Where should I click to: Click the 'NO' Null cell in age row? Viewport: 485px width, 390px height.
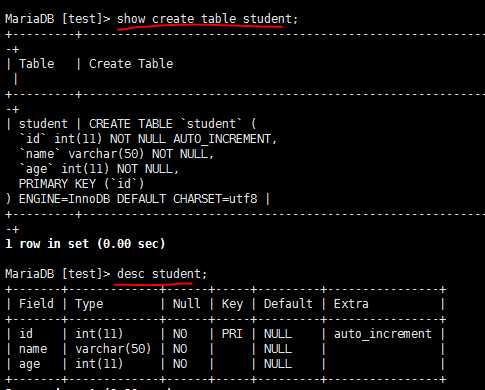pyautogui.click(x=180, y=364)
